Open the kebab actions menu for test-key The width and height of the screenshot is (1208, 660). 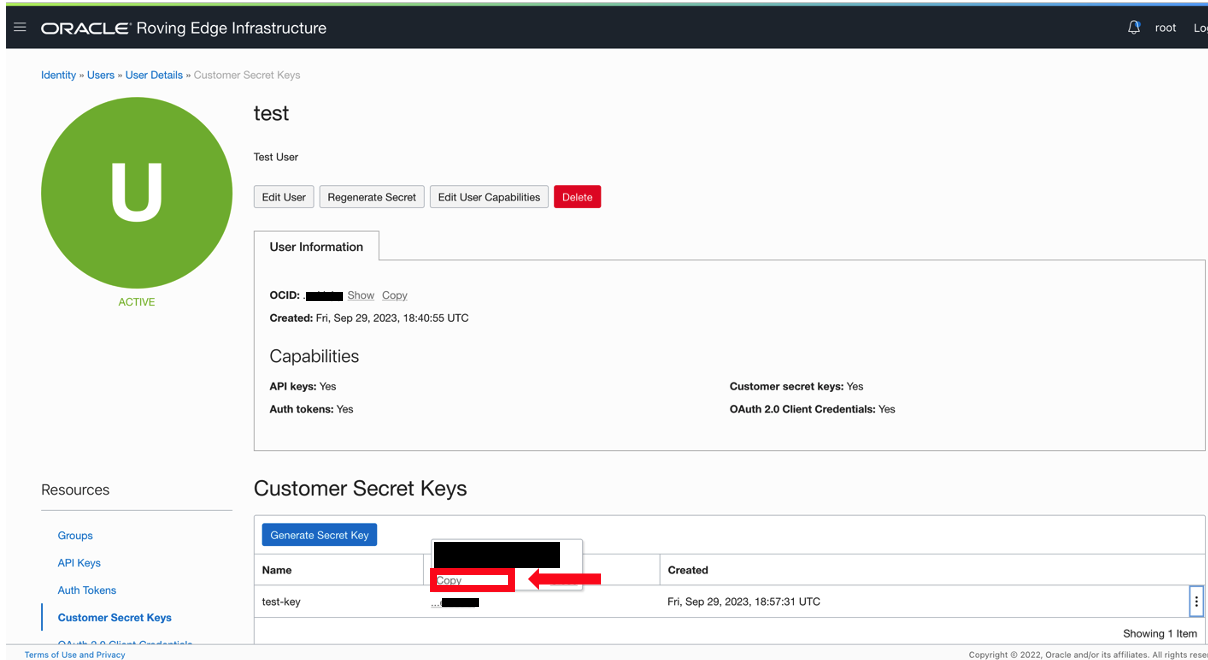pos(1196,601)
